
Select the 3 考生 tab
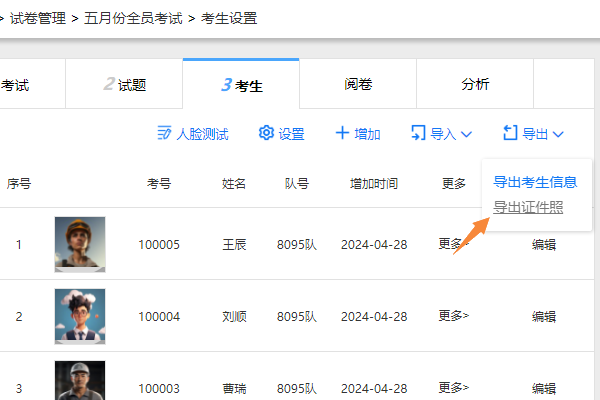click(x=241, y=84)
